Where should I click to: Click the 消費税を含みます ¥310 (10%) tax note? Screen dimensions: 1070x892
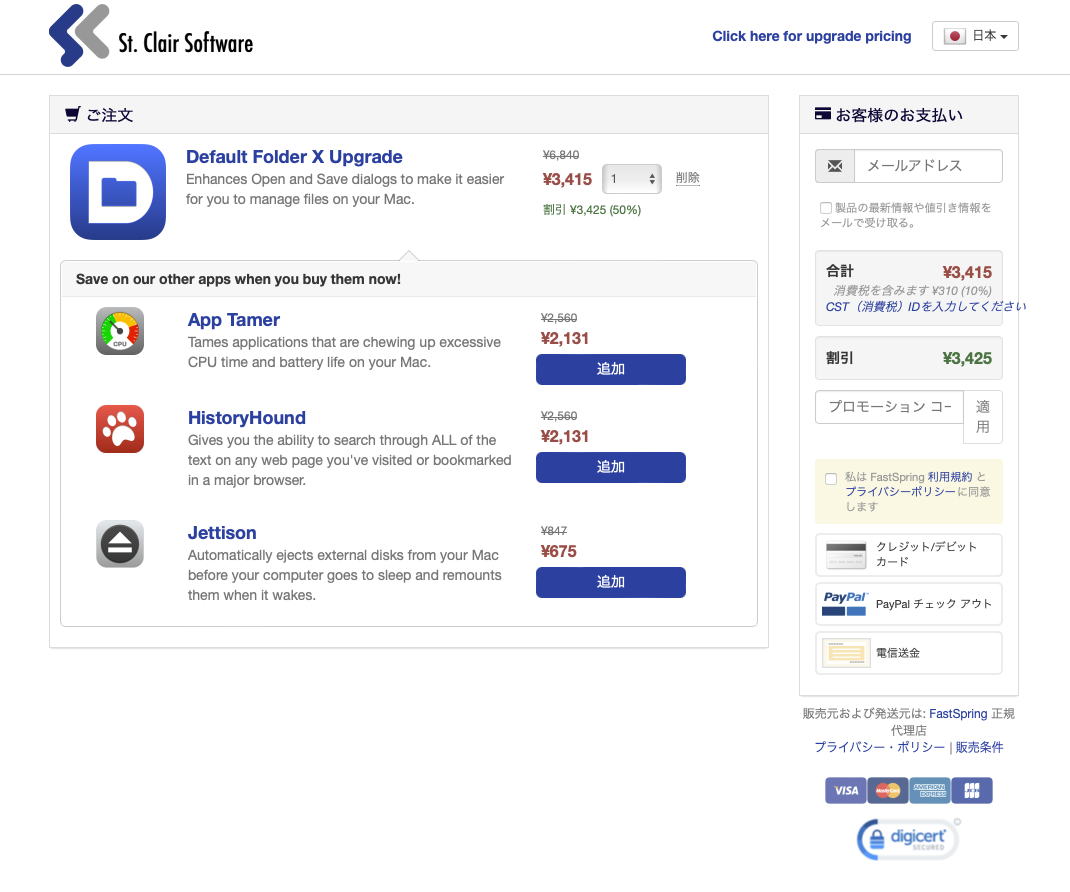(x=912, y=291)
